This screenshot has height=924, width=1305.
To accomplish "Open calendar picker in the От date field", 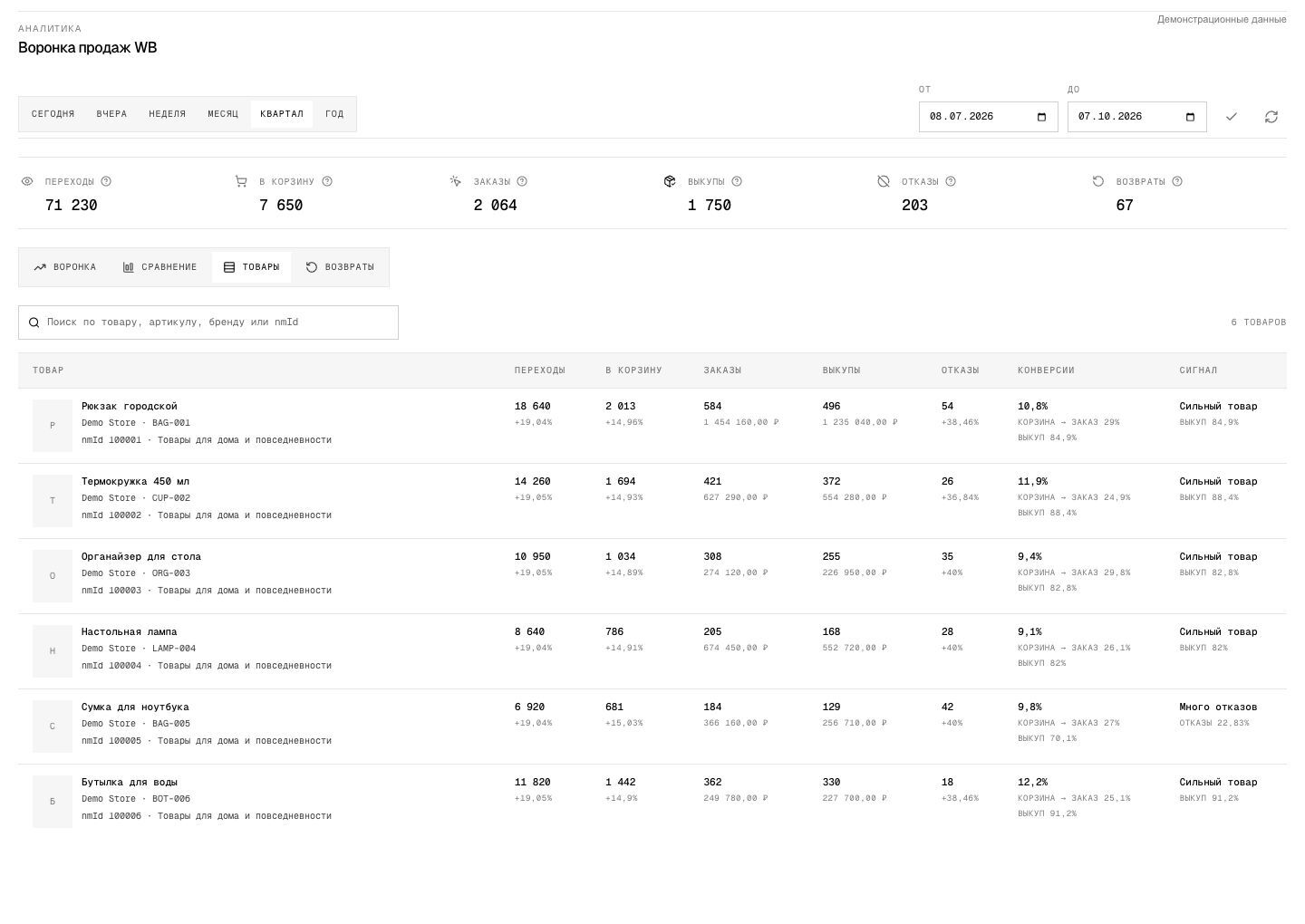I will (1041, 117).
